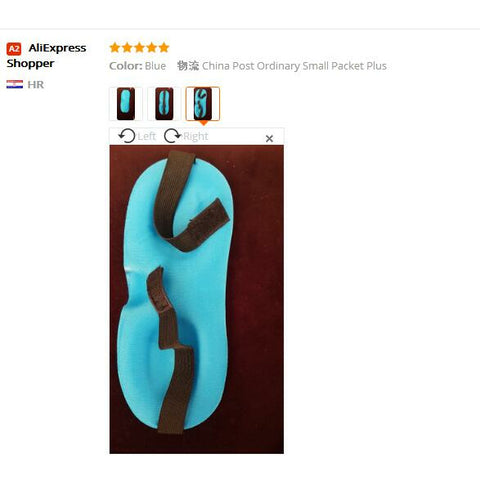This screenshot has width=480, height=480.
Task: Open the AliExpress Shopper reviewer name
Action: point(46,55)
